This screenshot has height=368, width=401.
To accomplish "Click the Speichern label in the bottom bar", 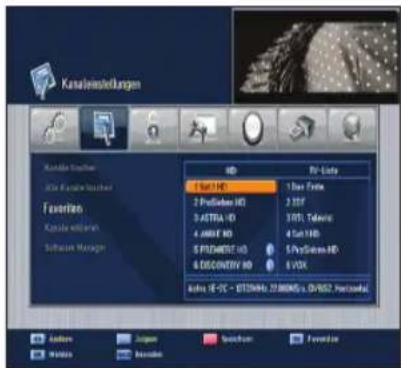I will 237,339.
